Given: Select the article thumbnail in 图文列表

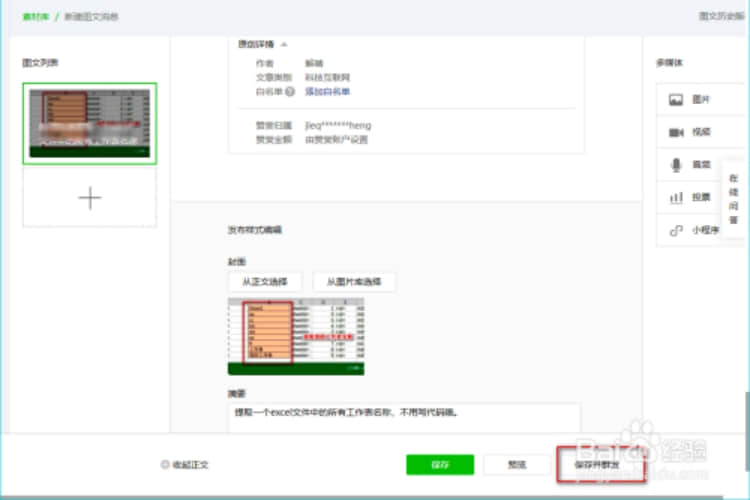Looking at the screenshot, I should [90, 123].
